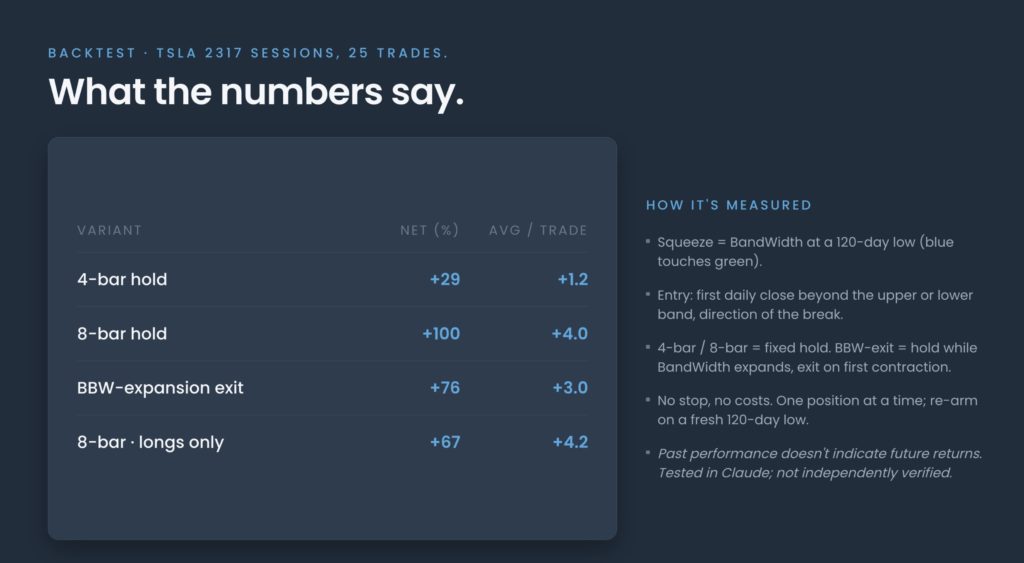Select the BBW-expansion exit row label
The height and width of the screenshot is (563, 1024).
(x=160, y=388)
